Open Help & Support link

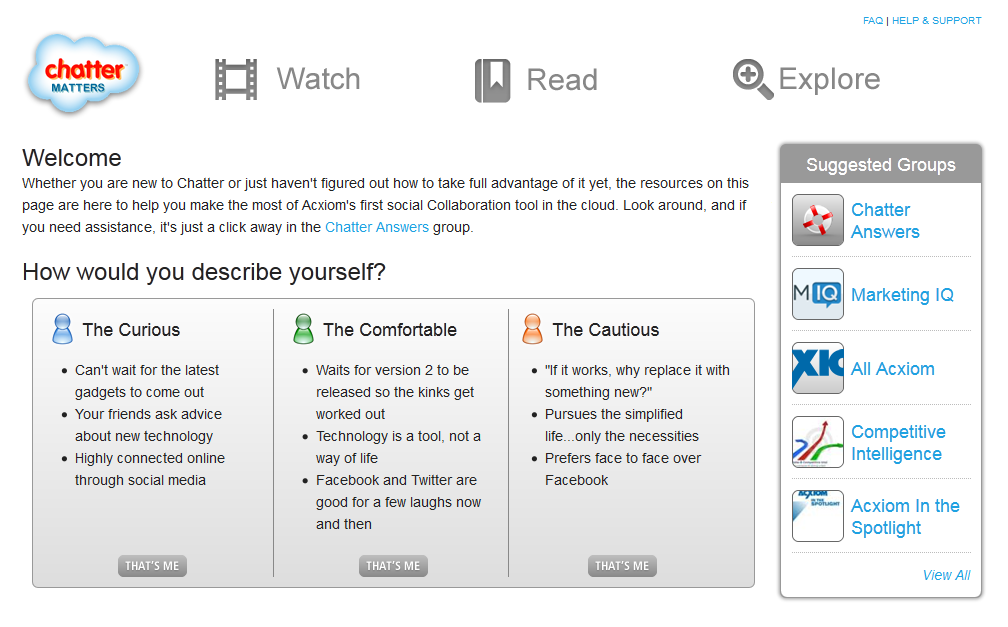coord(937,21)
